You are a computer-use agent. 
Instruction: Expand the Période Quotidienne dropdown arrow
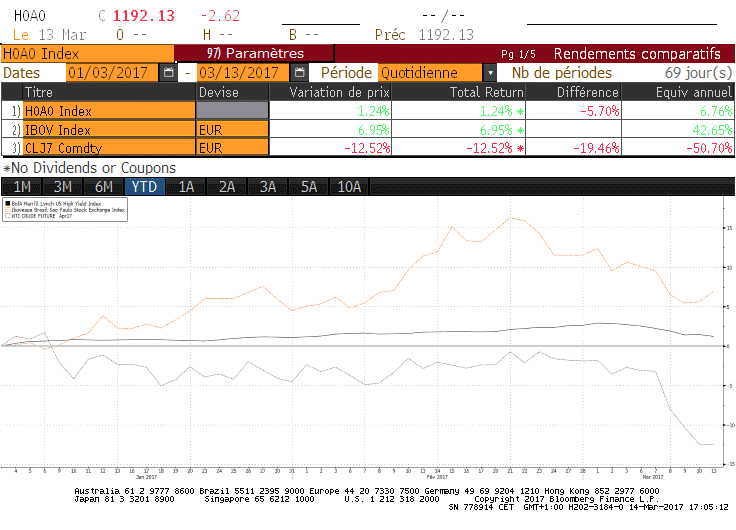pyautogui.click(x=490, y=73)
